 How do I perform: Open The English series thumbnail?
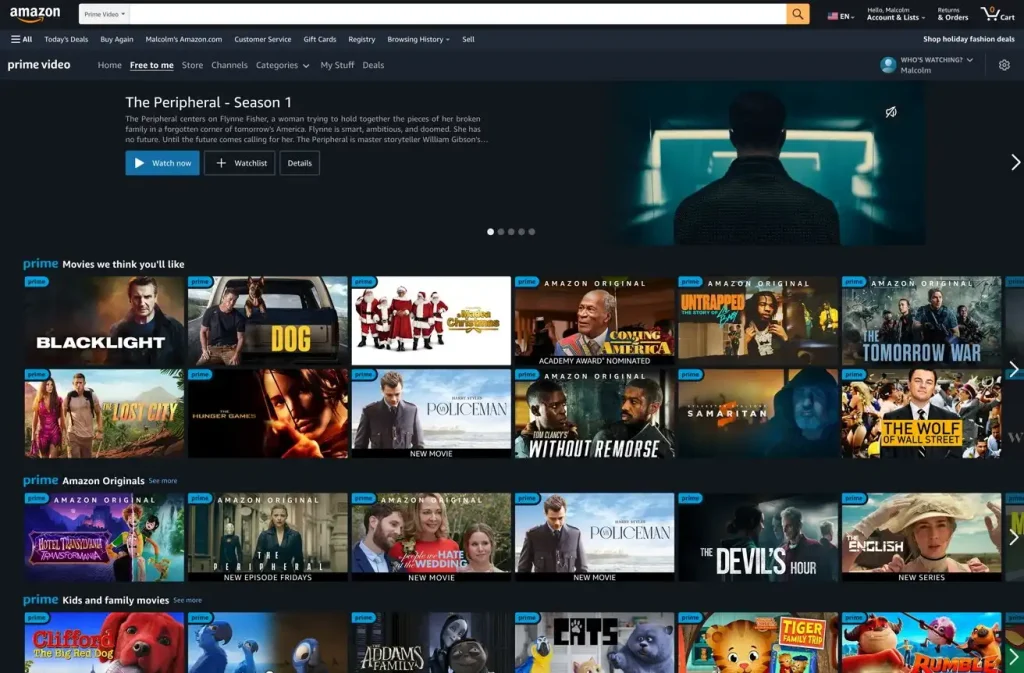(921, 537)
